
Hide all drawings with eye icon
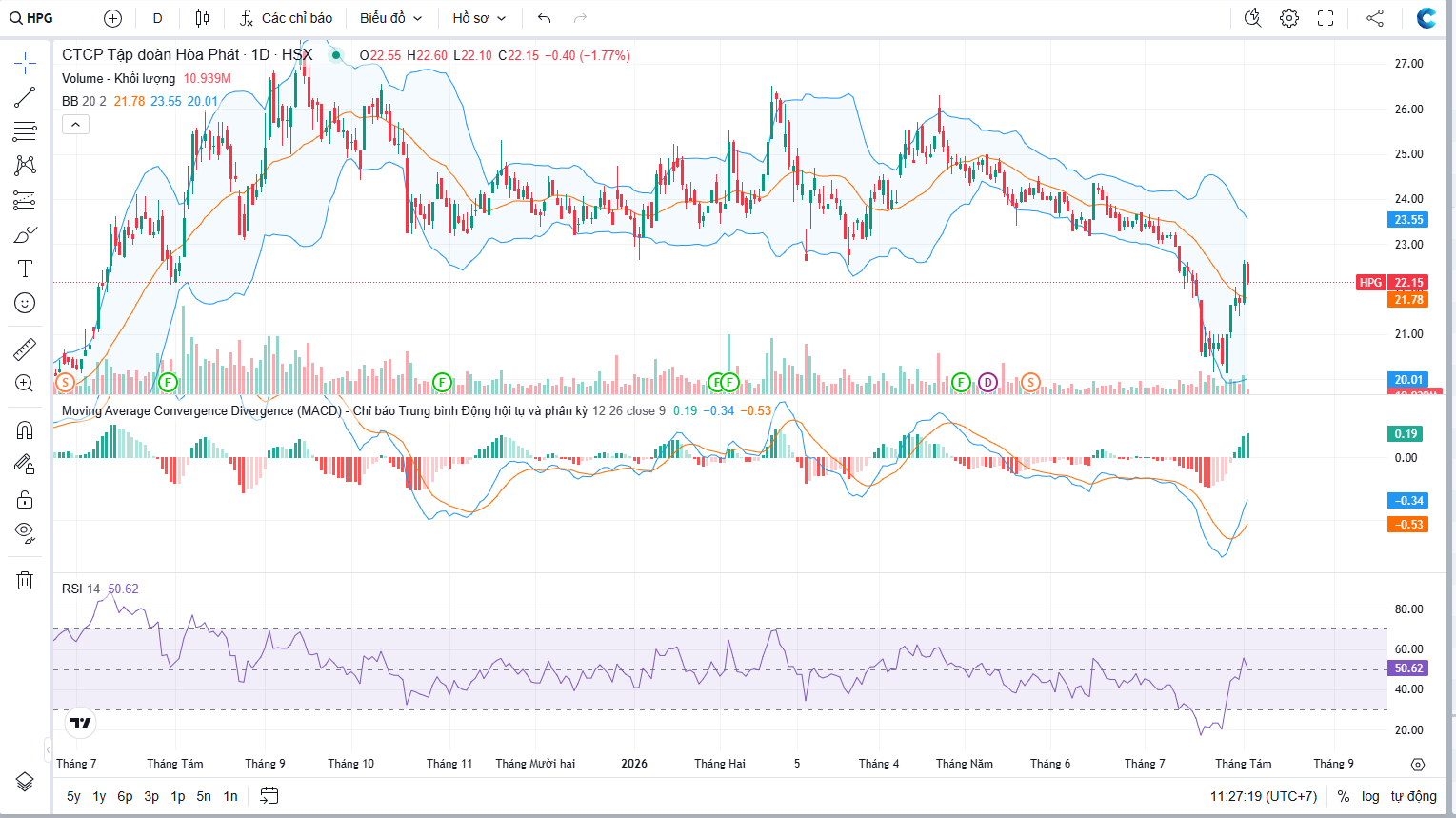pyautogui.click(x=25, y=532)
